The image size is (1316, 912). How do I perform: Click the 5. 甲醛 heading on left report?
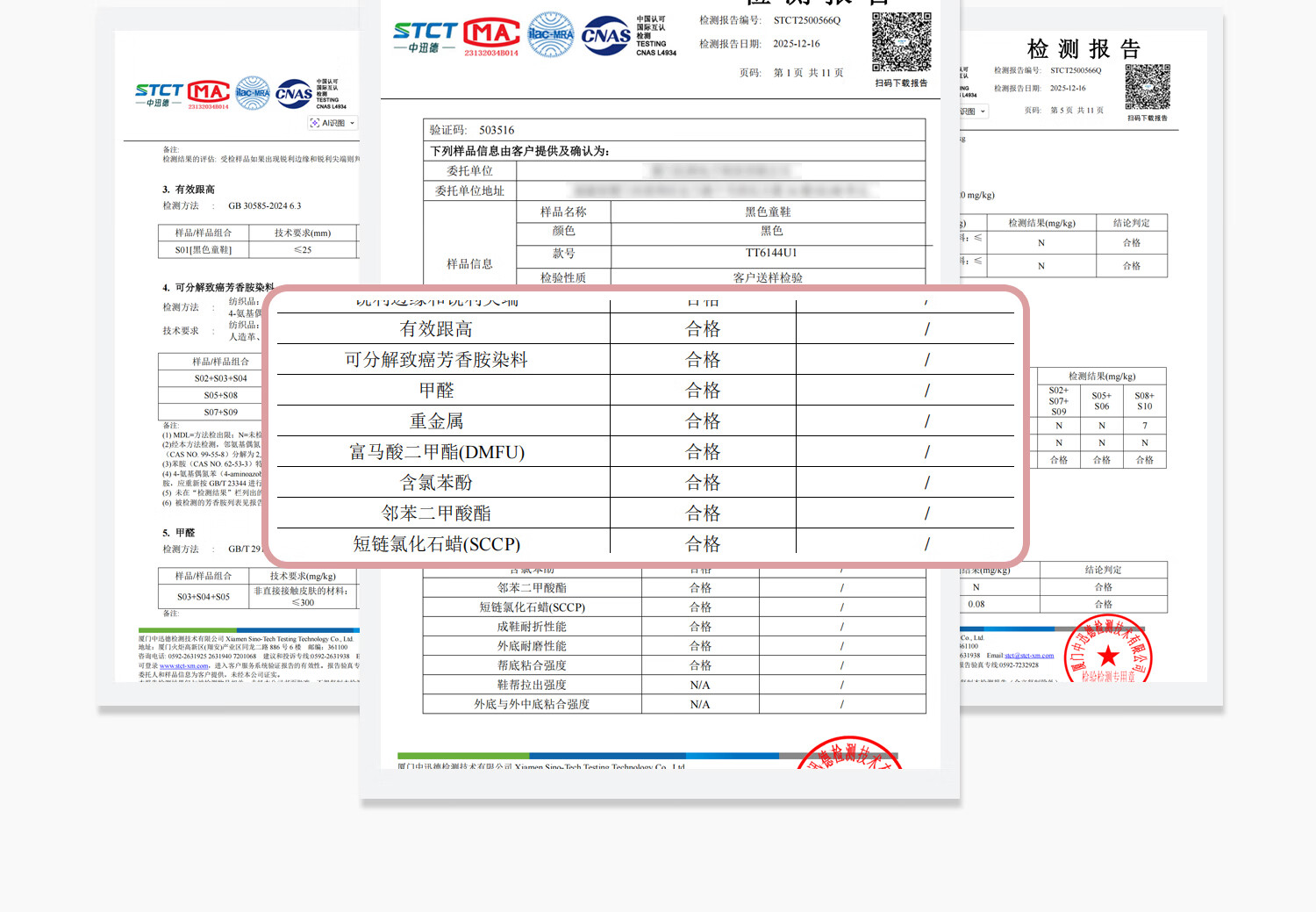coord(179,533)
